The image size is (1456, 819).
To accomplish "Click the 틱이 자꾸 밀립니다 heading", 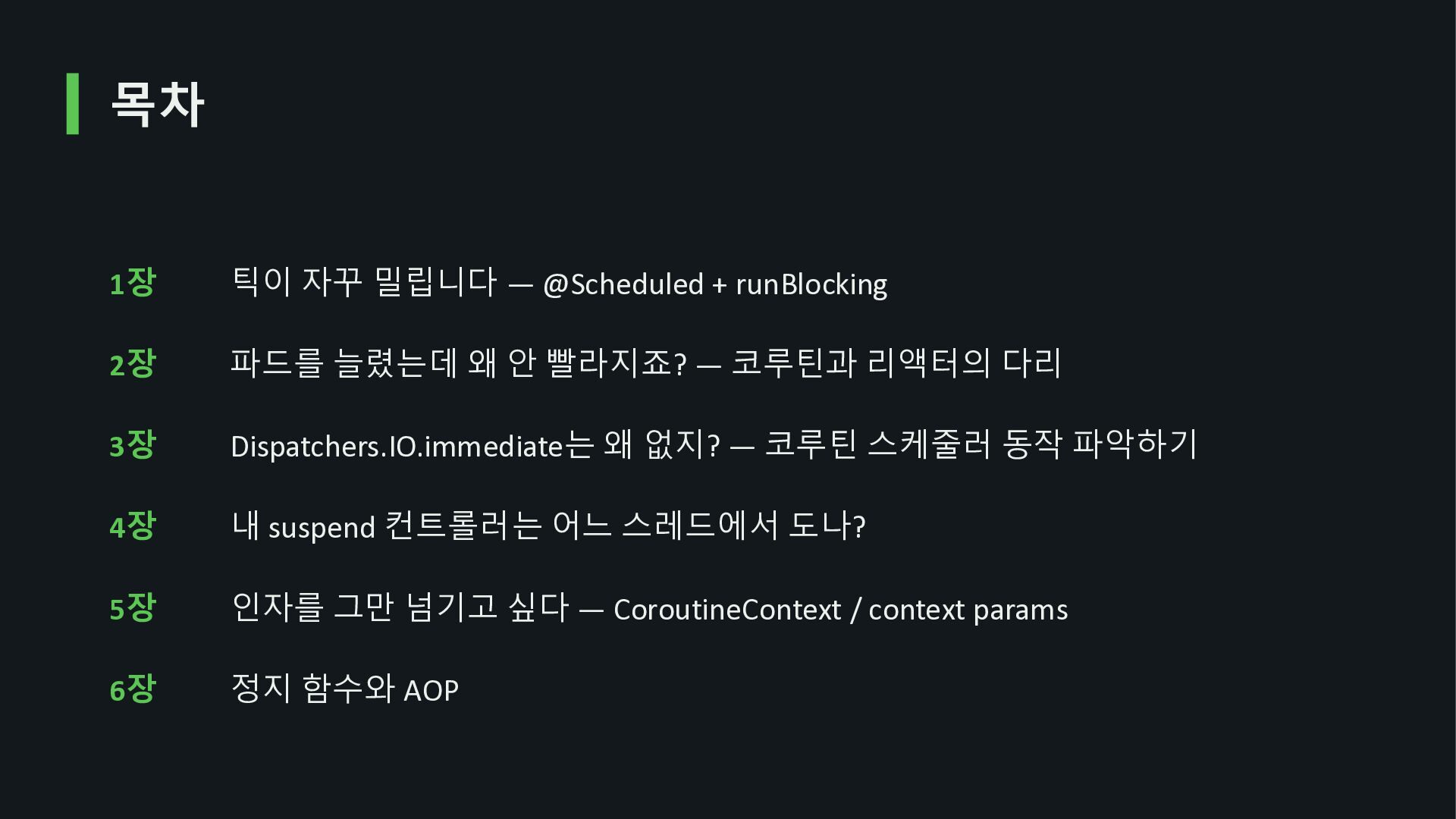I will coord(364,282).
